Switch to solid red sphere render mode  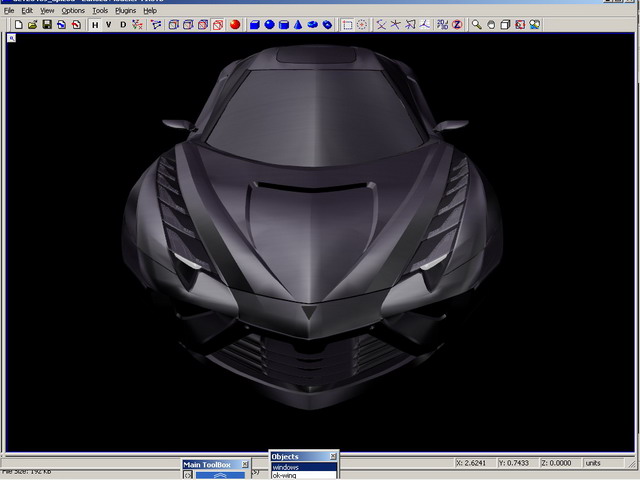coord(234,24)
